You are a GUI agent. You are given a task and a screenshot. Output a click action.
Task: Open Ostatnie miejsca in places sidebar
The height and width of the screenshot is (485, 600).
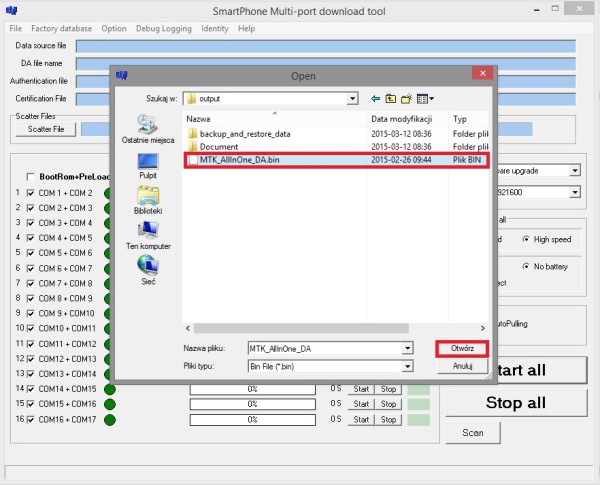(x=148, y=129)
